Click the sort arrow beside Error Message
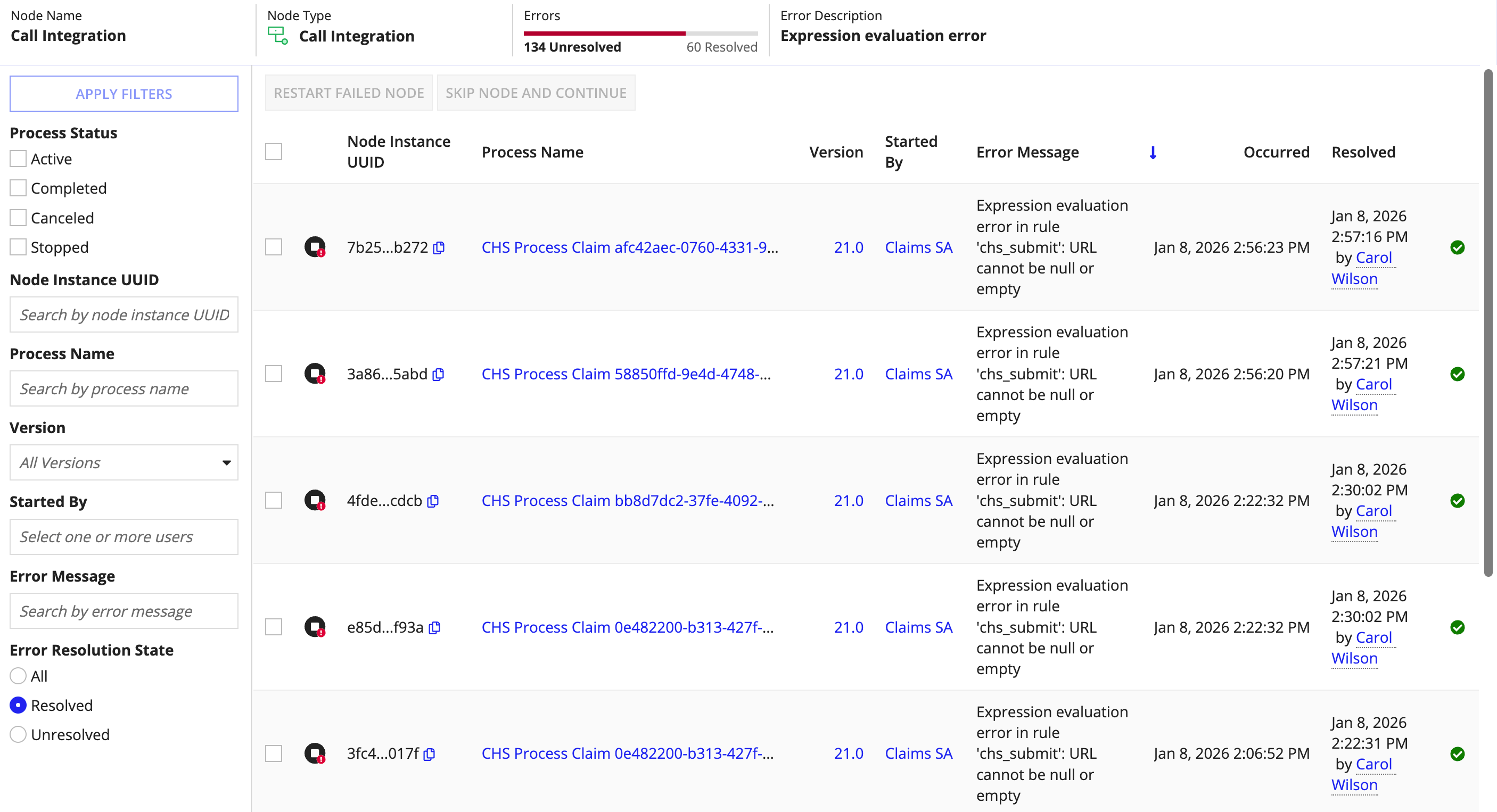Screen dimensions: 1497x812 click(x=1153, y=153)
